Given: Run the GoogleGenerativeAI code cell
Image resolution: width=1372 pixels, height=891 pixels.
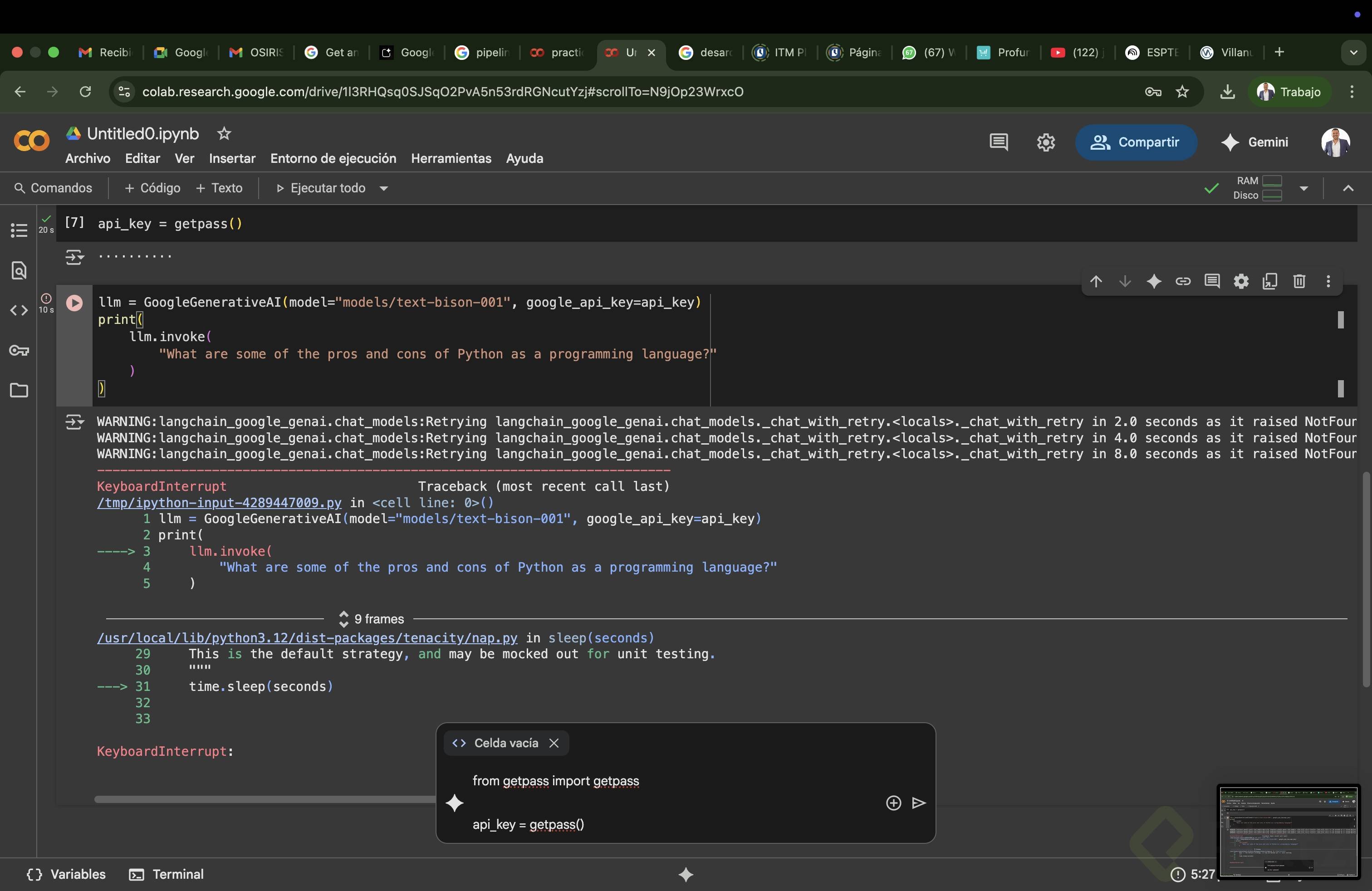Looking at the screenshot, I should 74,303.
